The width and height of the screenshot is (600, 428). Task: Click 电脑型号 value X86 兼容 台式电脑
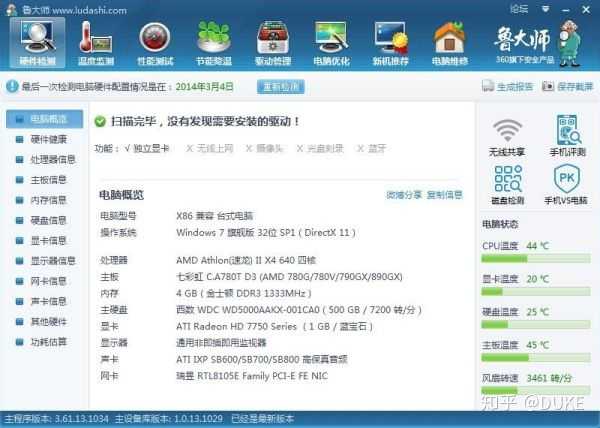click(215, 216)
